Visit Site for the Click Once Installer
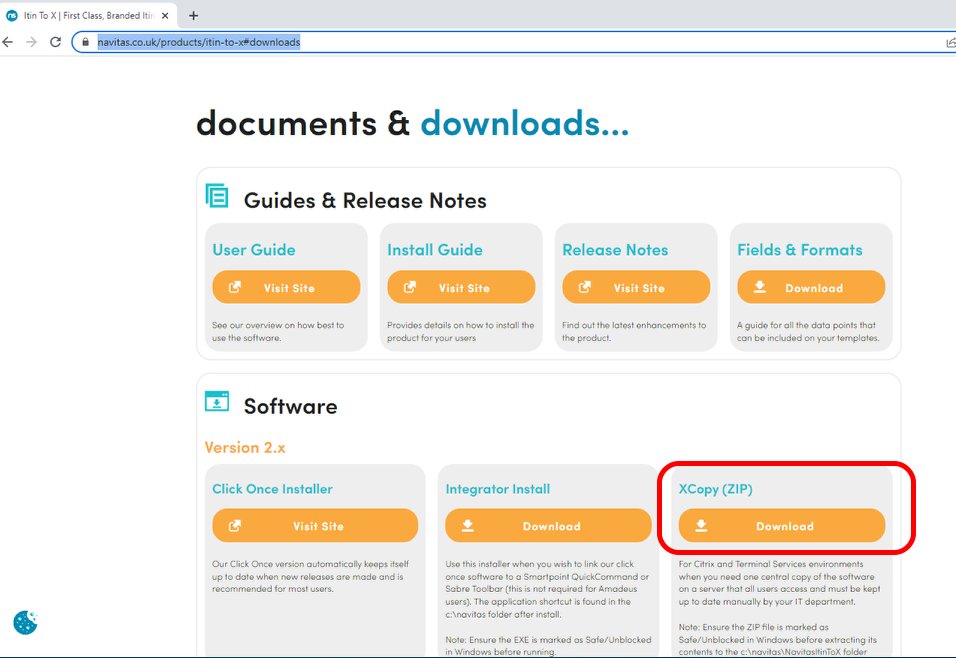This screenshot has height=658, width=956. pyautogui.click(x=315, y=526)
